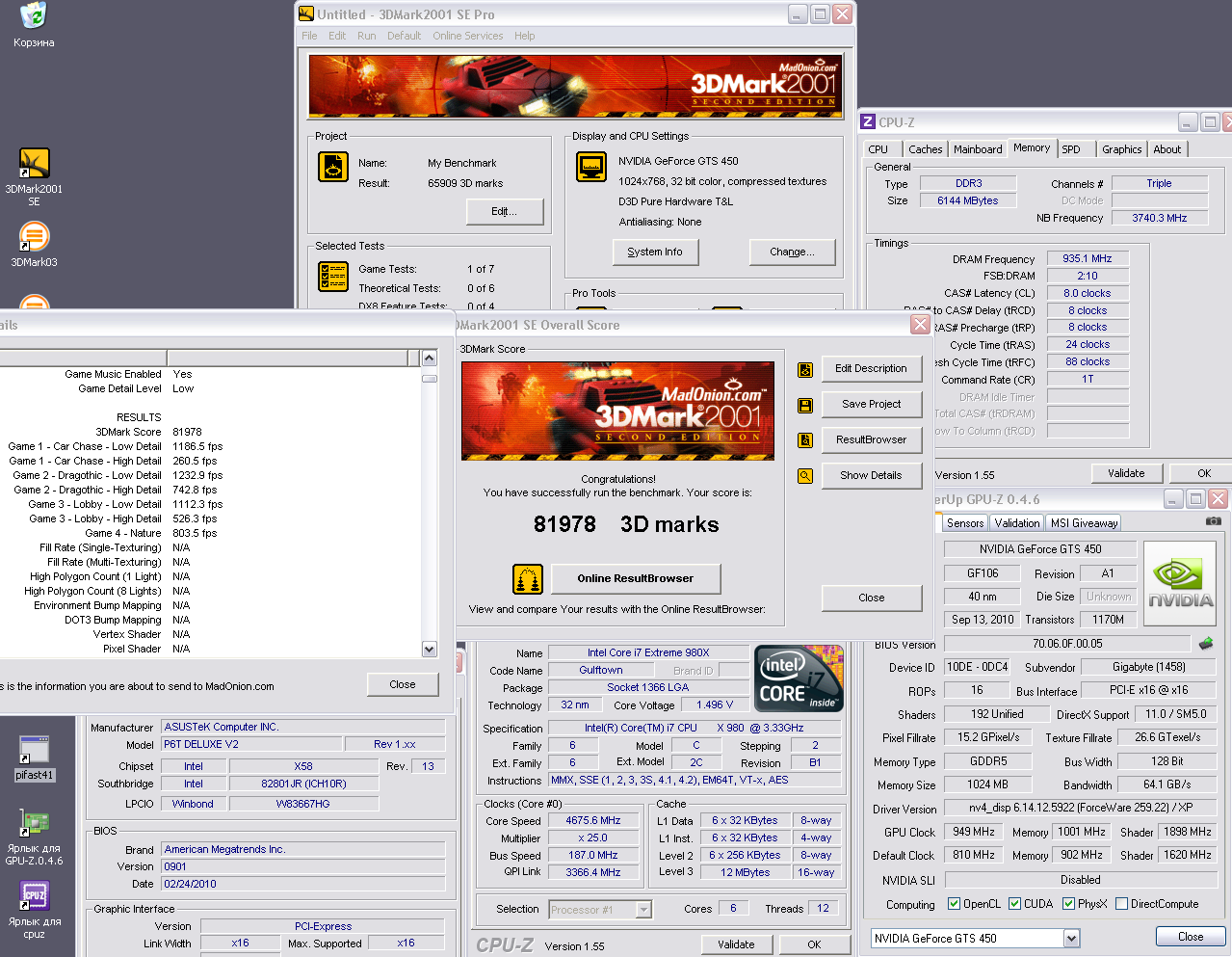The width and height of the screenshot is (1232, 957).
Task: Open the MSI Giveaway tab in GPU-Z
Action: 1085,523
